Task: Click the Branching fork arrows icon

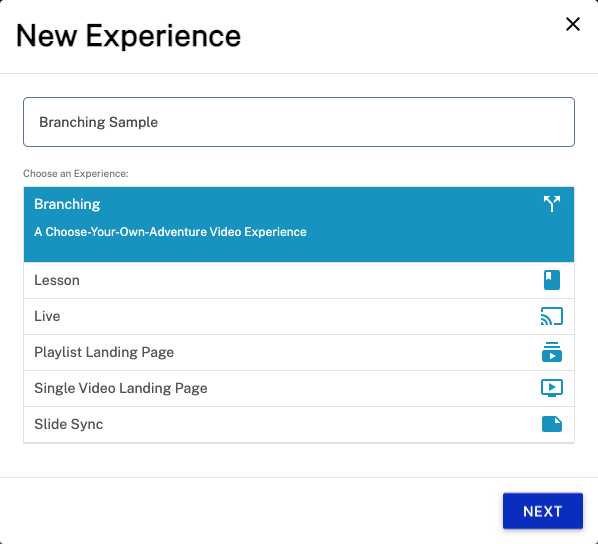Action: (x=551, y=204)
